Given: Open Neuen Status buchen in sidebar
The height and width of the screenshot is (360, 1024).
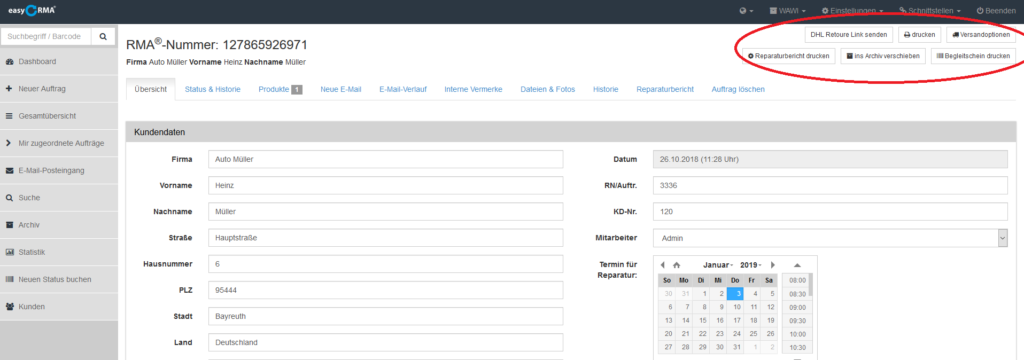Looking at the screenshot, I should click(59, 279).
